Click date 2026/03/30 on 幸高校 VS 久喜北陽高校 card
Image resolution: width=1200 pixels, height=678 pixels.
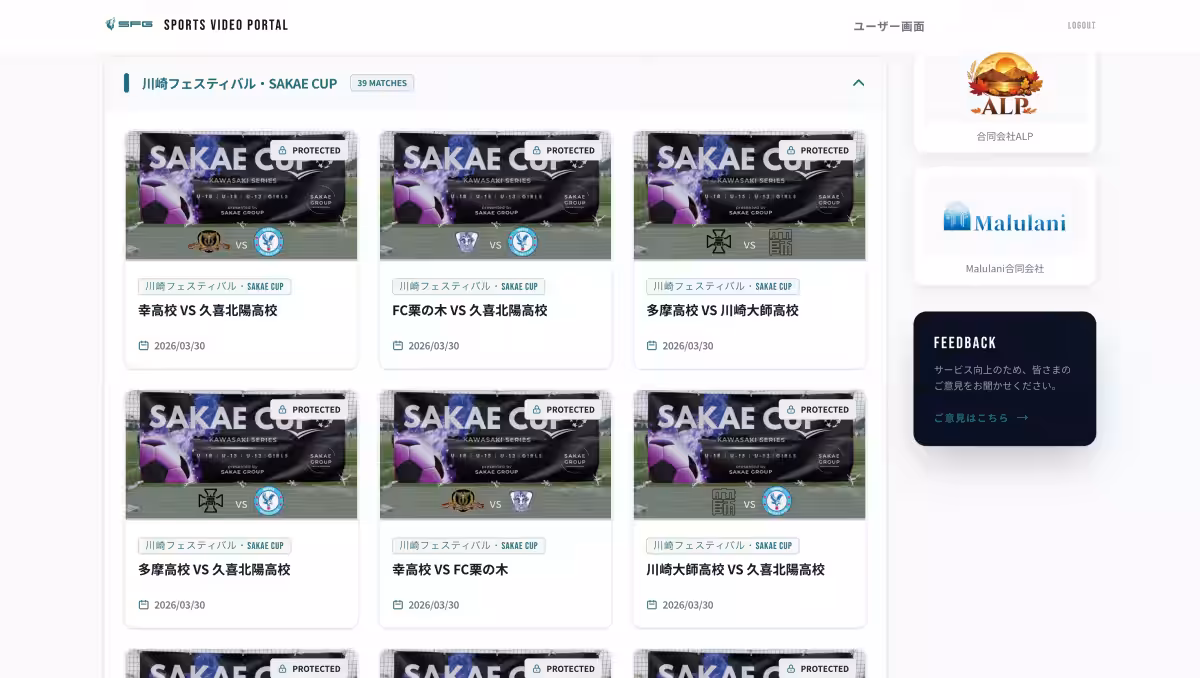click(179, 345)
